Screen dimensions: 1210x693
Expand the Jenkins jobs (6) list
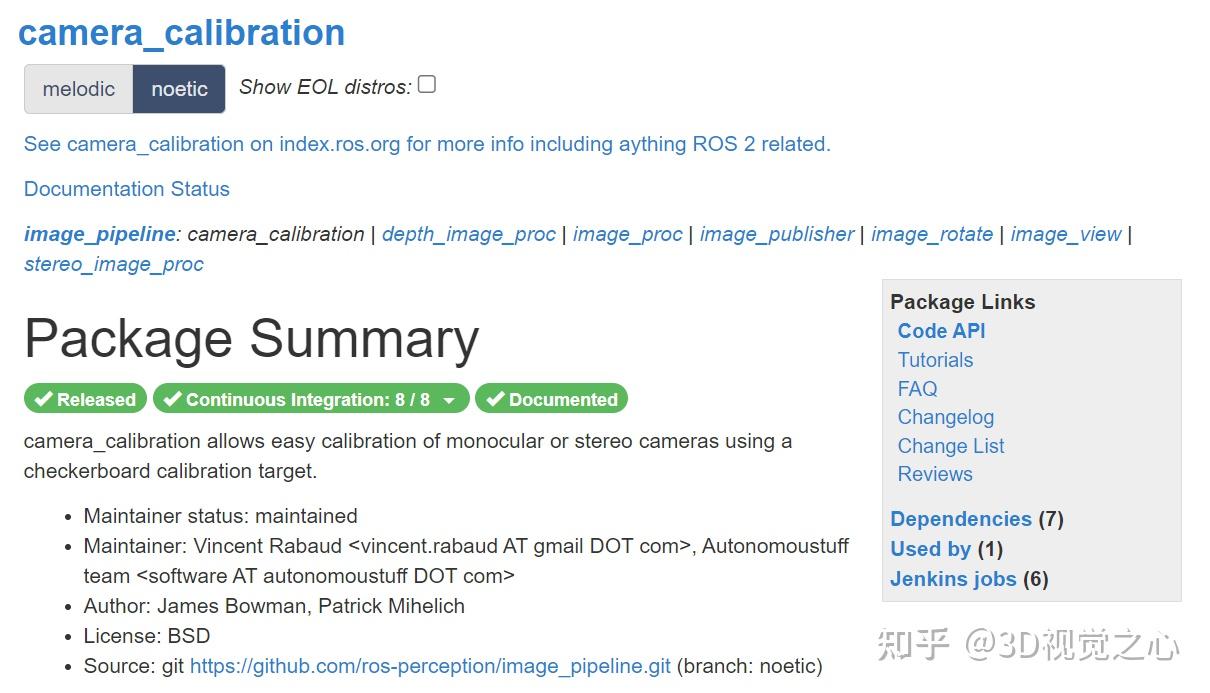pos(952,579)
